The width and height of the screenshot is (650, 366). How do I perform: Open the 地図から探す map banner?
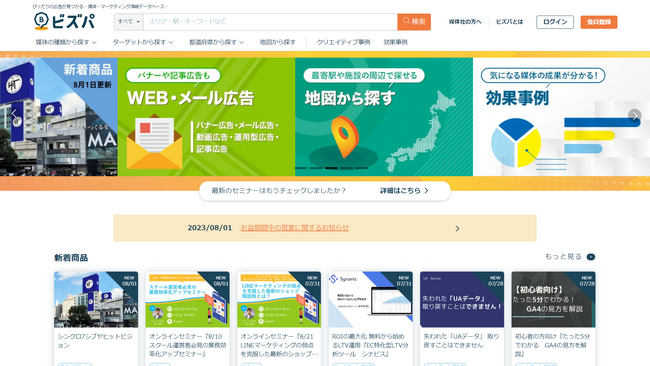click(384, 117)
